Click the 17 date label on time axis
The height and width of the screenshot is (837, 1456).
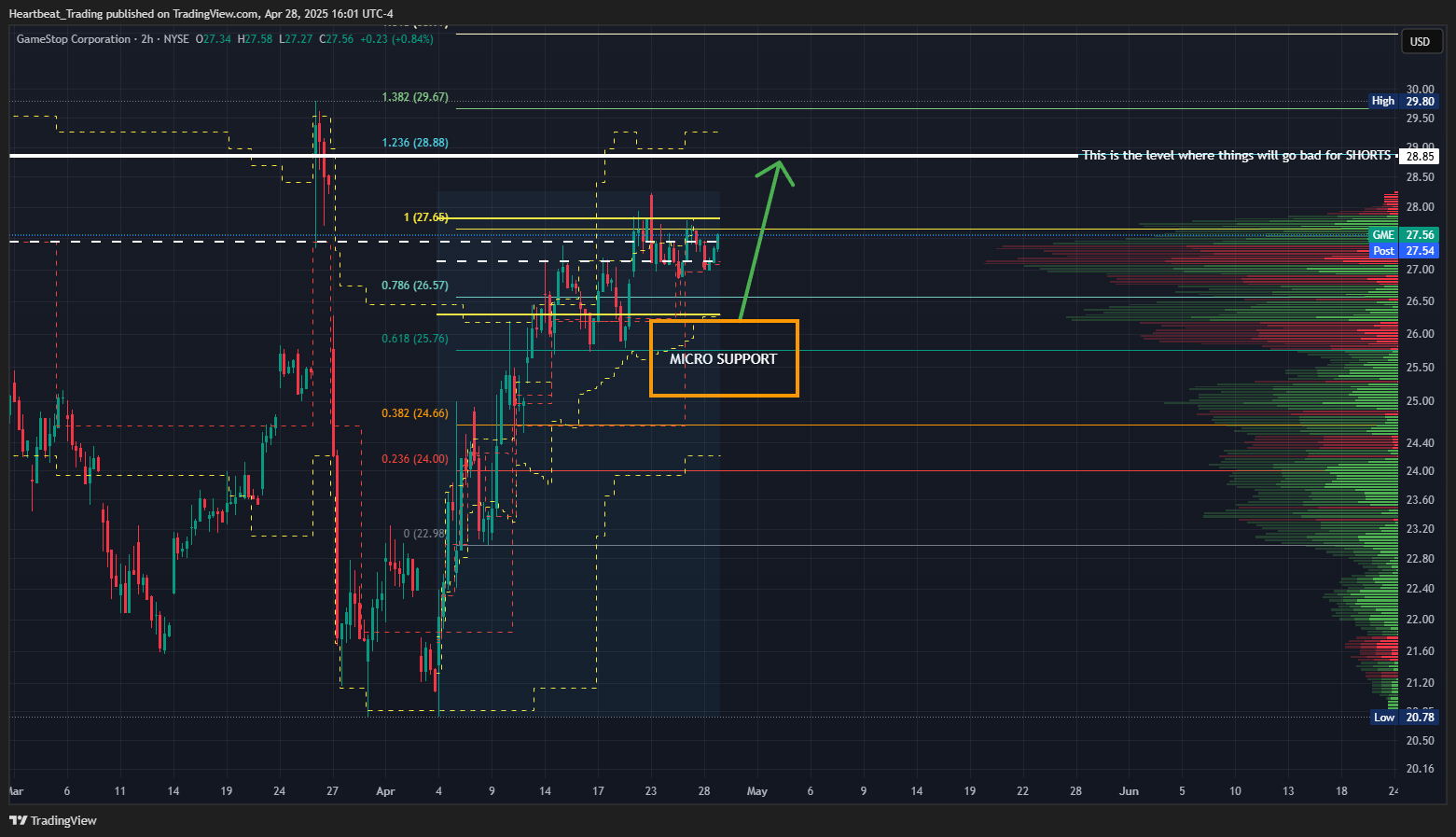(598, 791)
